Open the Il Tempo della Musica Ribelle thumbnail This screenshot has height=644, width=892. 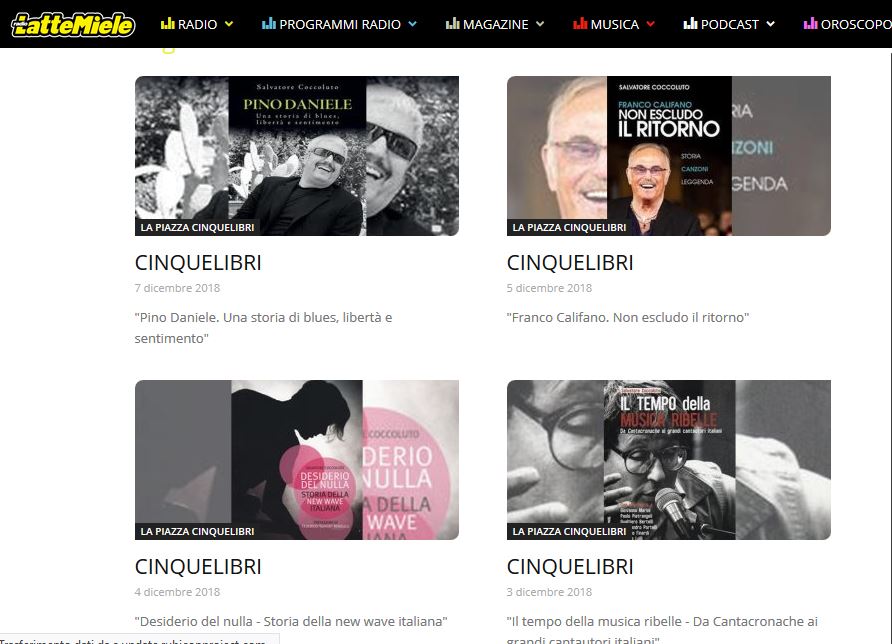[x=669, y=460]
